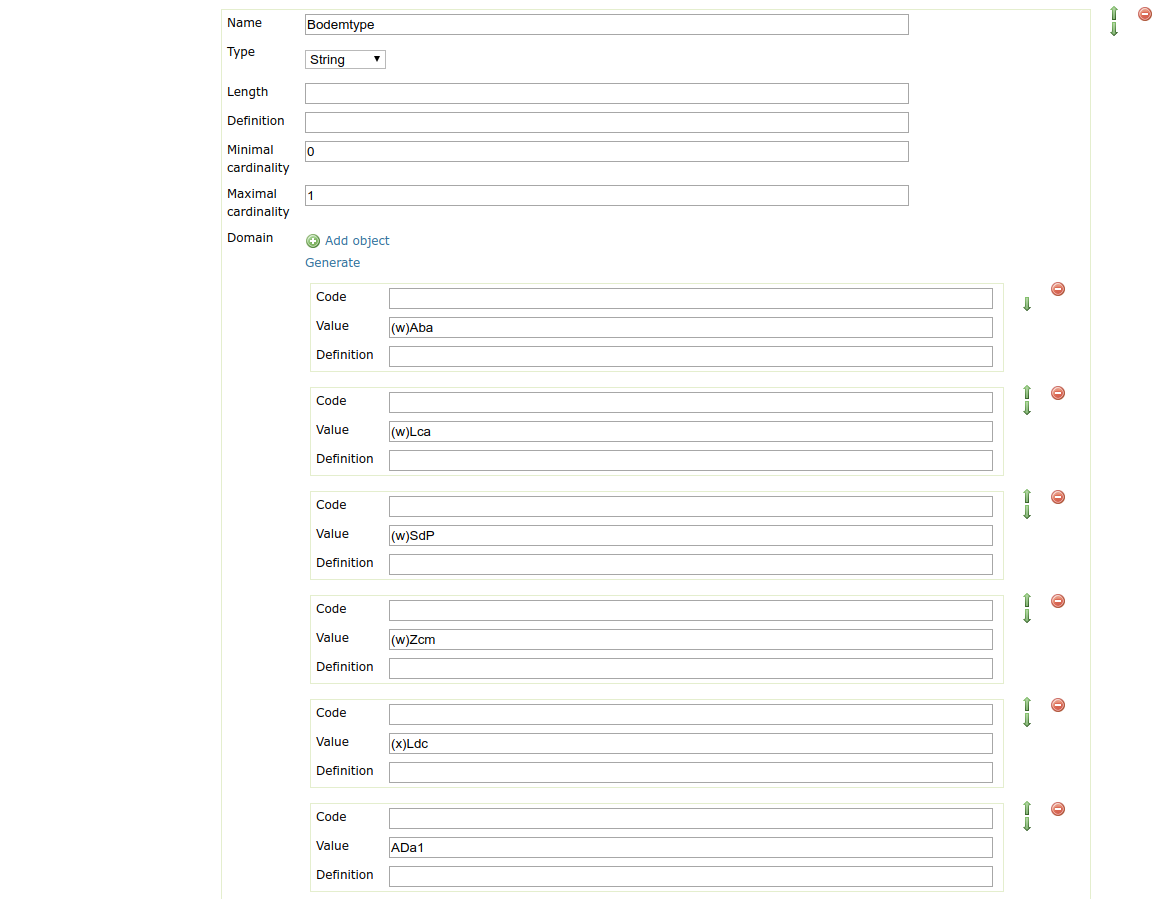Click the Minimal cardinality field
Screen dimensions: 1175x899
click(x=606, y=152)
